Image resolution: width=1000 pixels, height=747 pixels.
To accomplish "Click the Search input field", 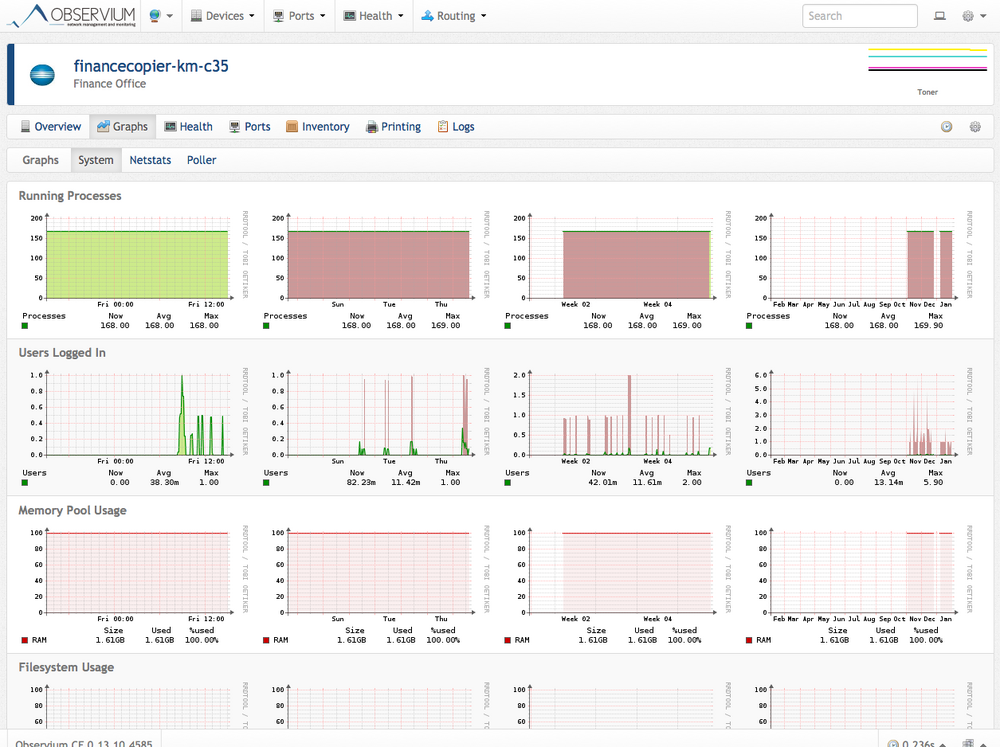I will (x=860, y=16).
